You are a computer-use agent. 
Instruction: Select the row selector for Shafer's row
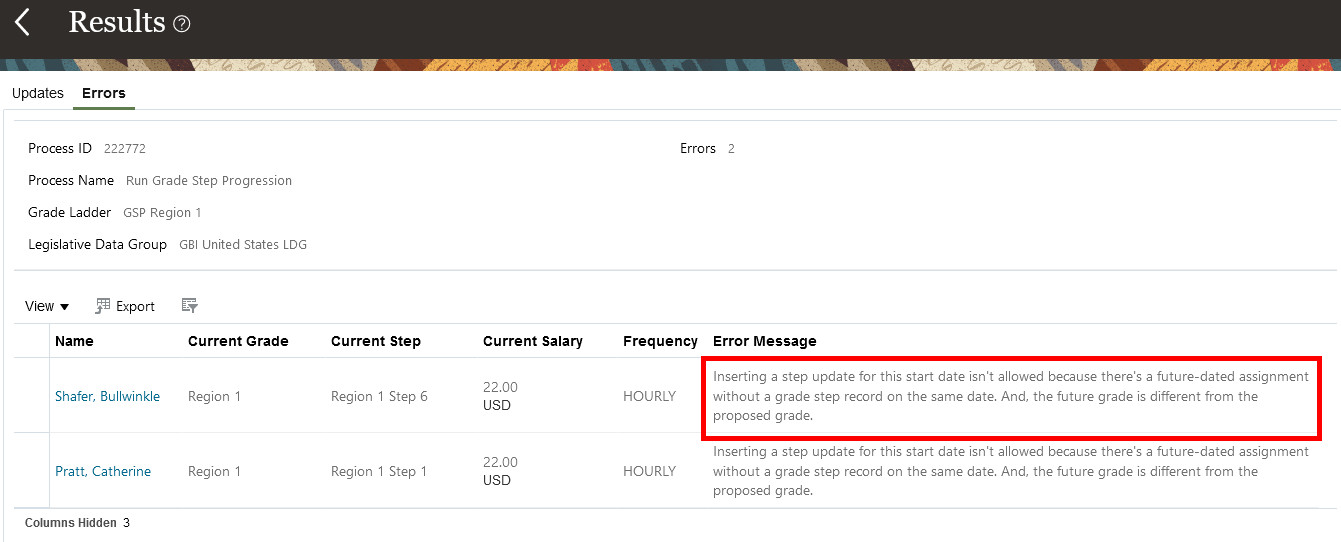point(31,396)
